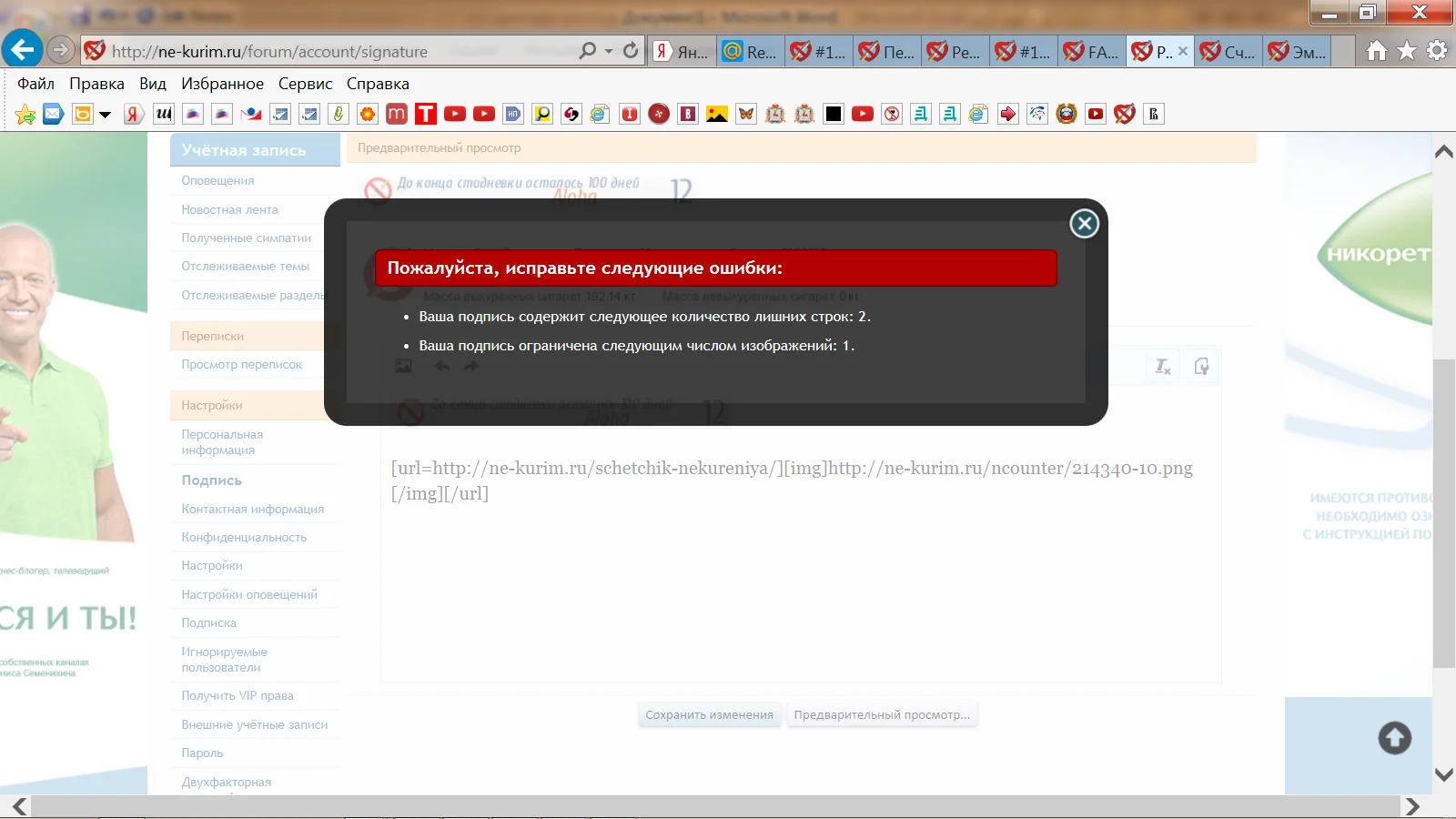
Task: Open the Отслеживаемые темы link
Action: click(245, 266)
